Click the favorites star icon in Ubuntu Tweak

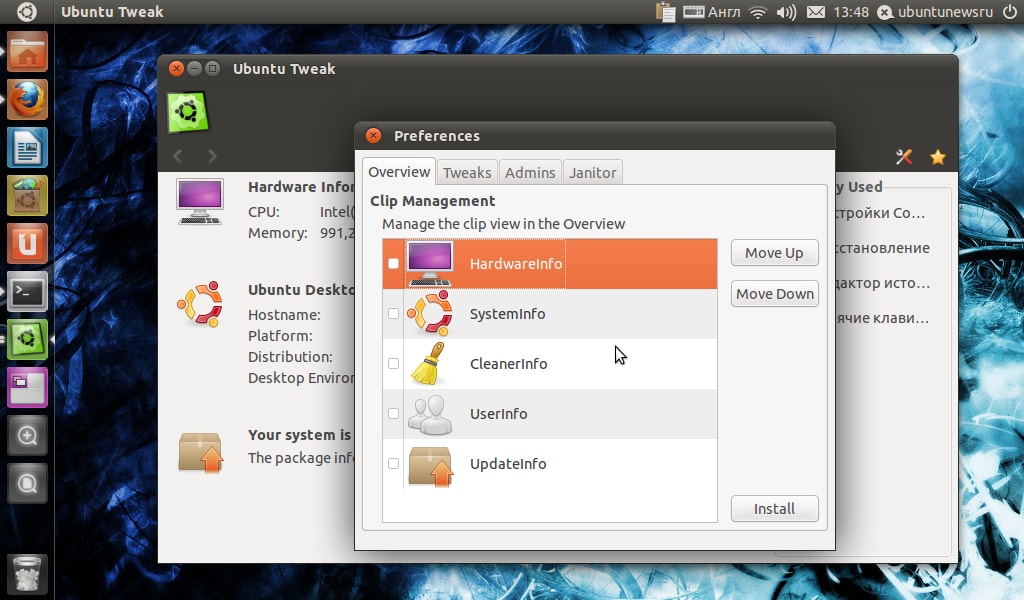click(x=938, y=157)
